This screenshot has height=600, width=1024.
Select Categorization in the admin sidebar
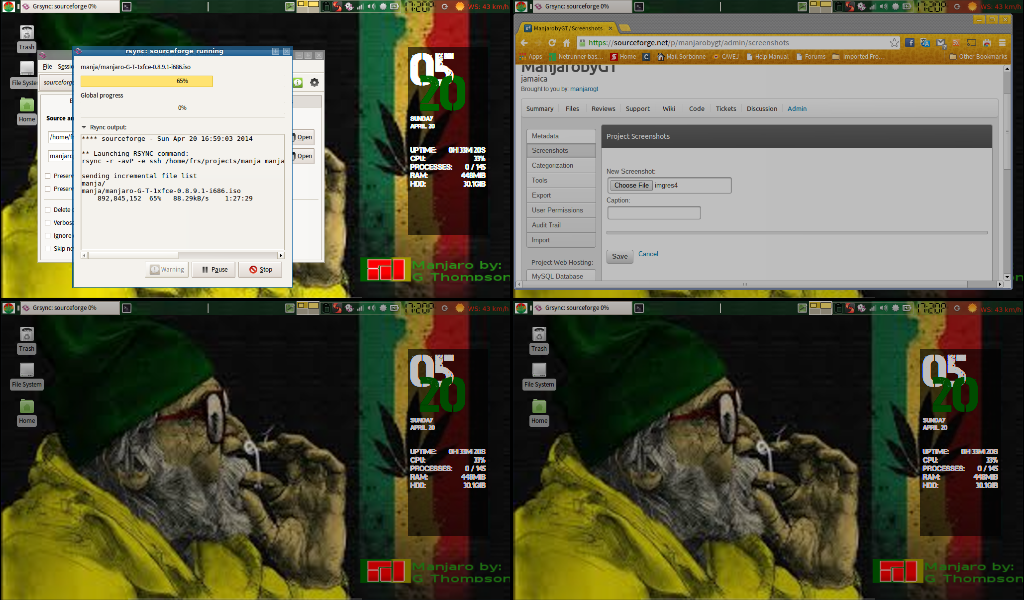pos(561,166)
